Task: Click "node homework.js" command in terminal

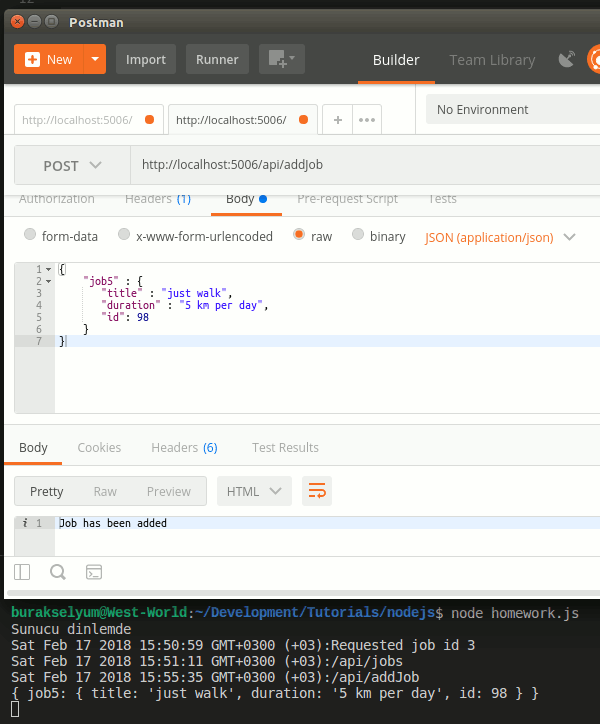Action: click(x=515, y=613)
